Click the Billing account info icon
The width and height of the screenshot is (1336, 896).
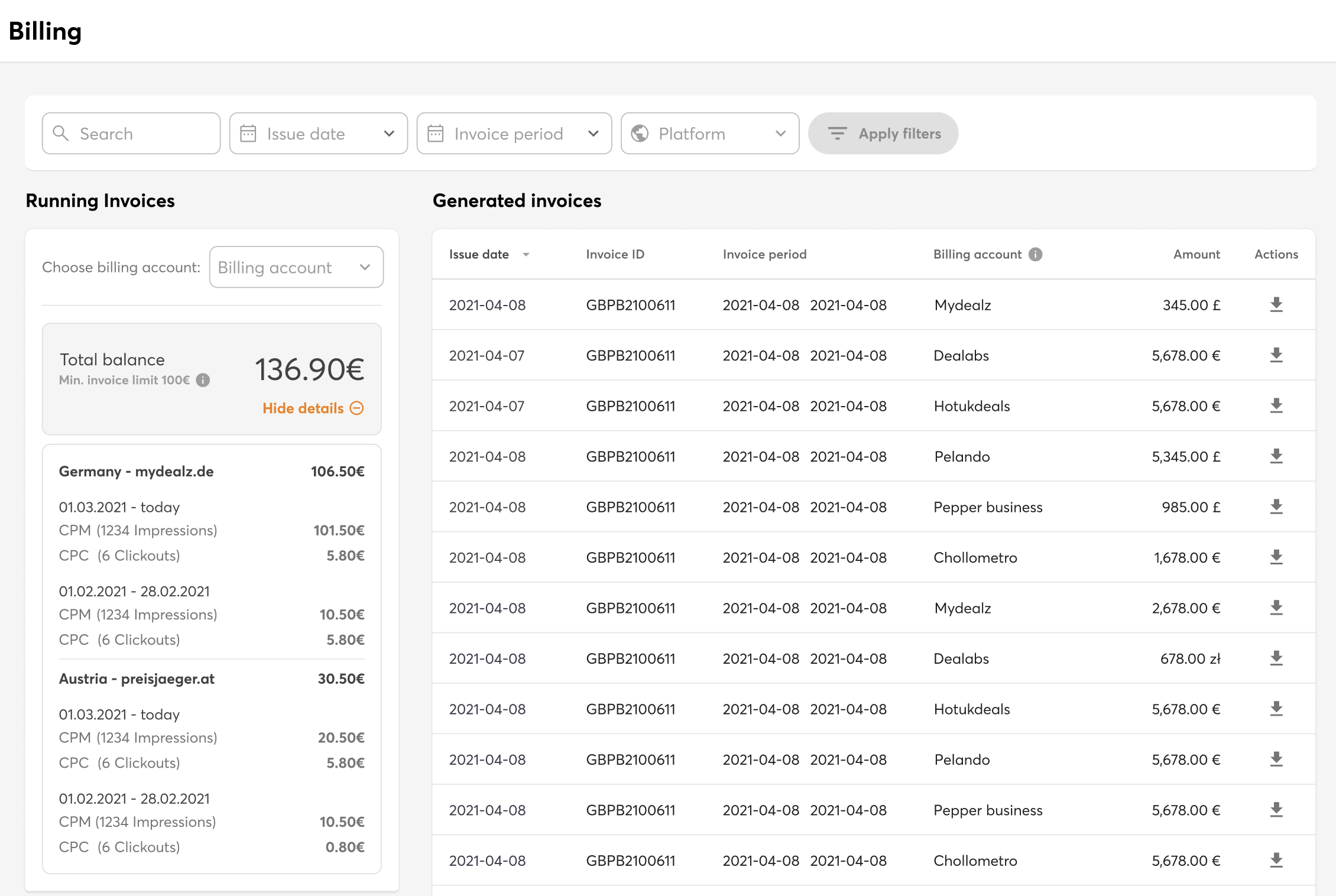pyautogui.click(x=1035, y=254)
